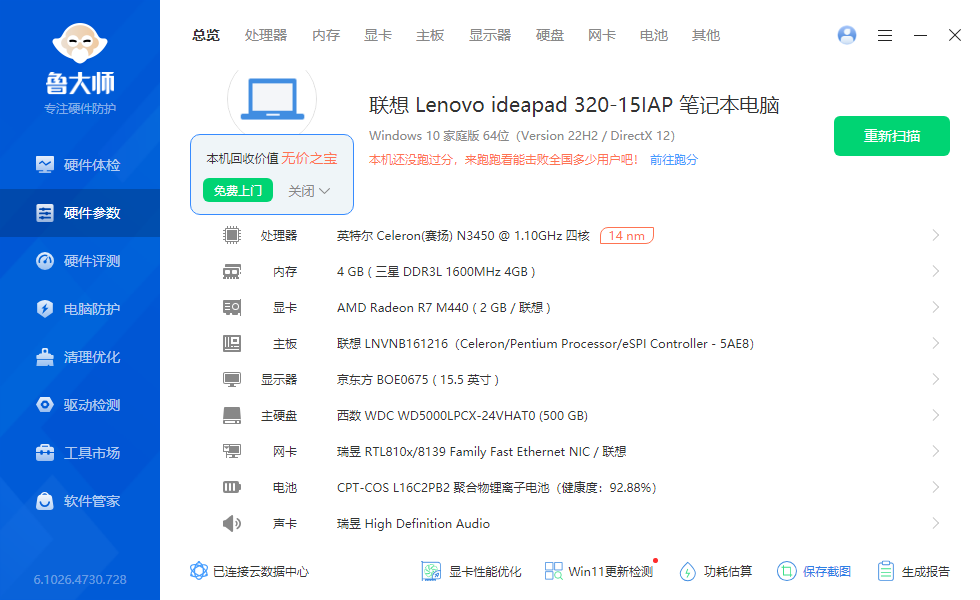Switch to the 硬盘 tab
980x600 pixels.
point(550,36)
